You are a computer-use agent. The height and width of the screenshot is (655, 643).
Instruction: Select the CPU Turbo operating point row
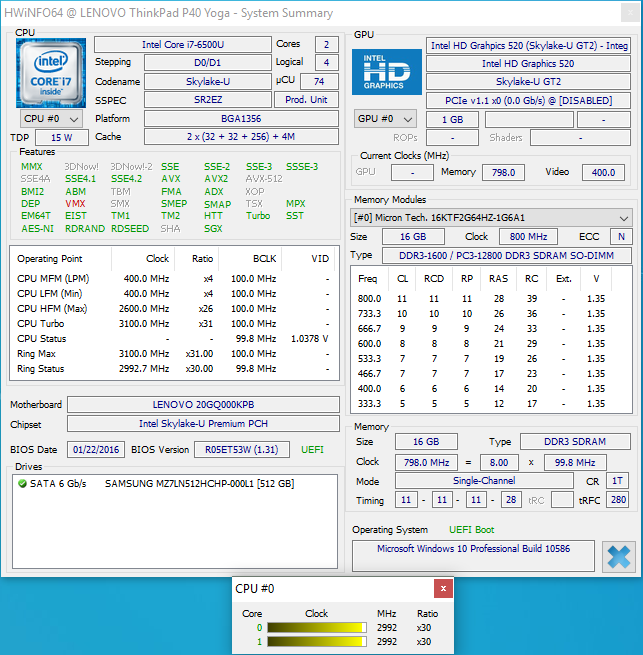coord(174,324)
